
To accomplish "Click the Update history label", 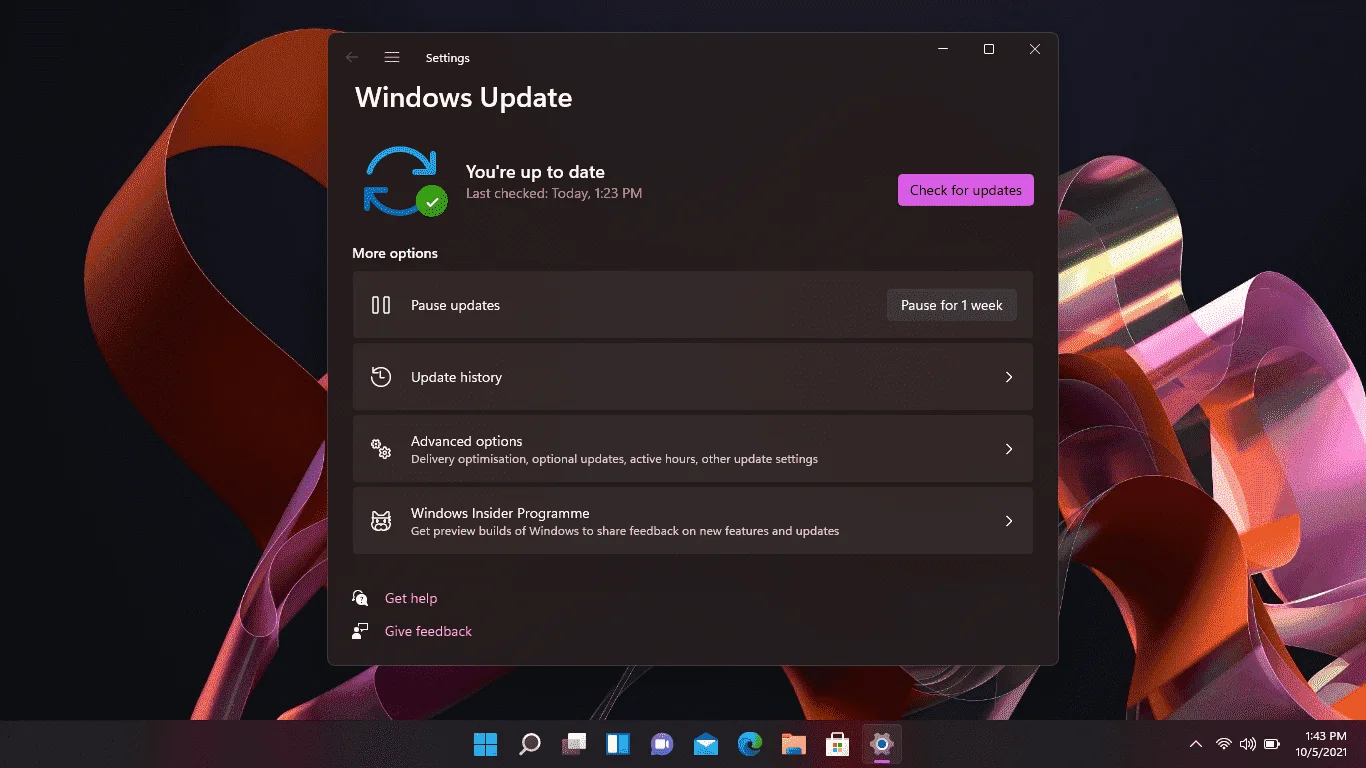I will coord(456,377).
